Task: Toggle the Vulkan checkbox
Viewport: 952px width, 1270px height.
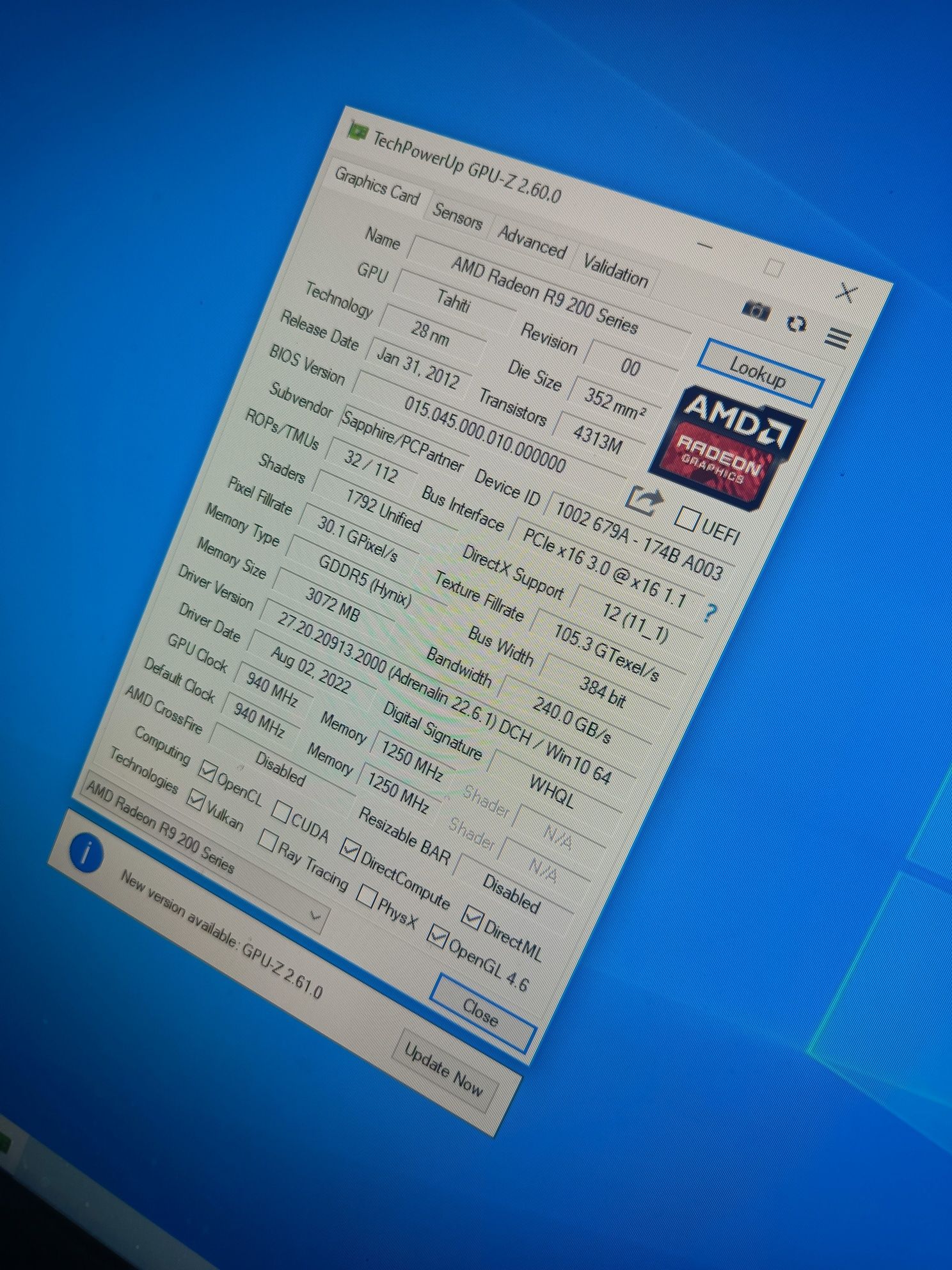Action: coord(196,799)
